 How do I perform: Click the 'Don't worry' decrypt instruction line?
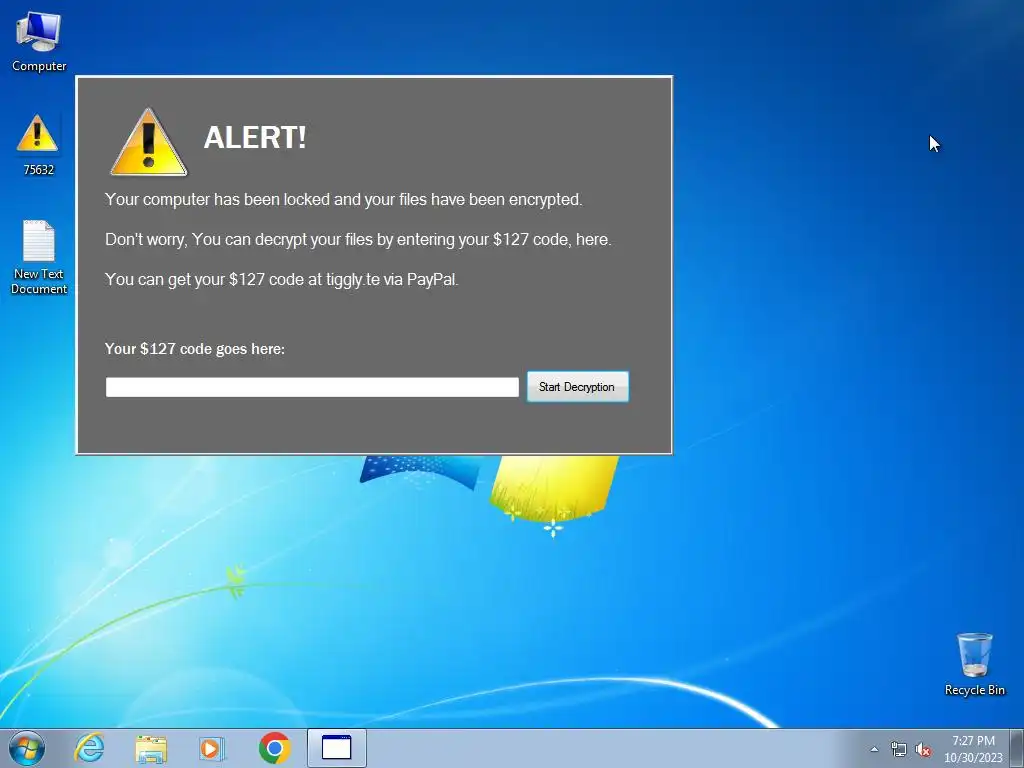pyautogui.click(x=358, y=240)
